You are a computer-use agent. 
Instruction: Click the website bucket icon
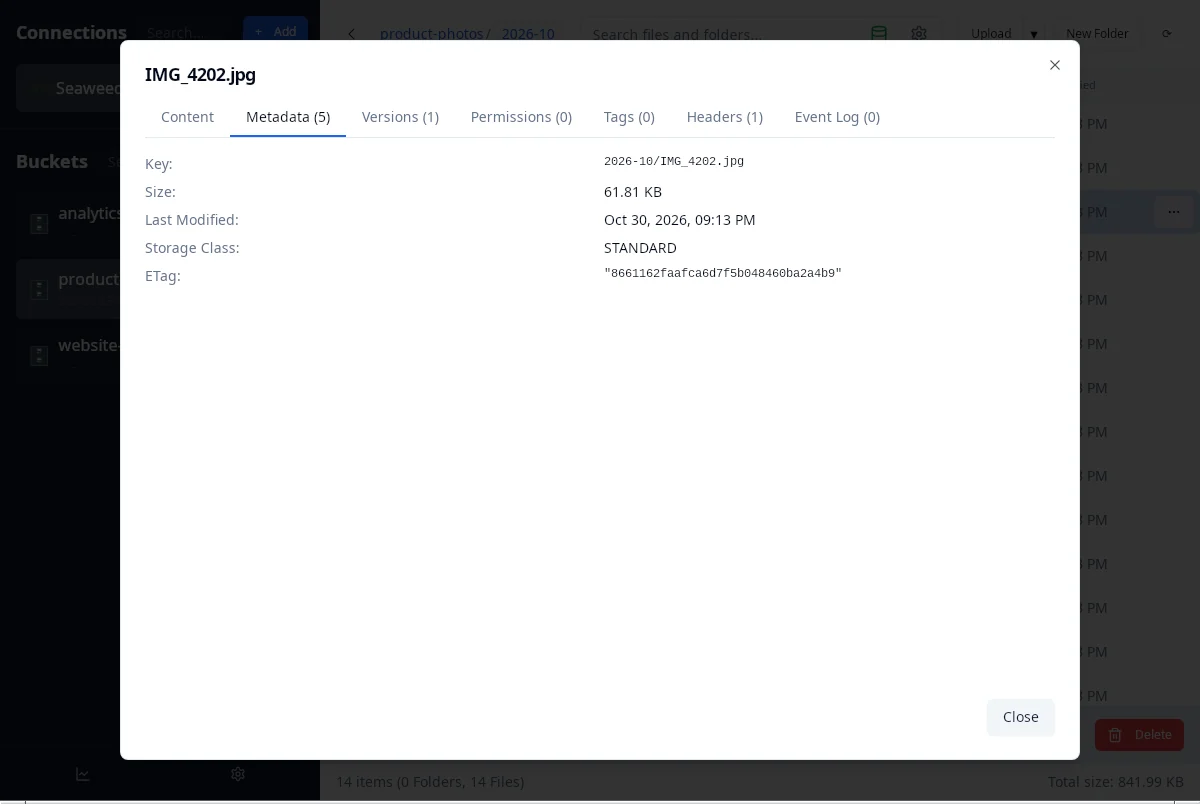click(39, 356)
